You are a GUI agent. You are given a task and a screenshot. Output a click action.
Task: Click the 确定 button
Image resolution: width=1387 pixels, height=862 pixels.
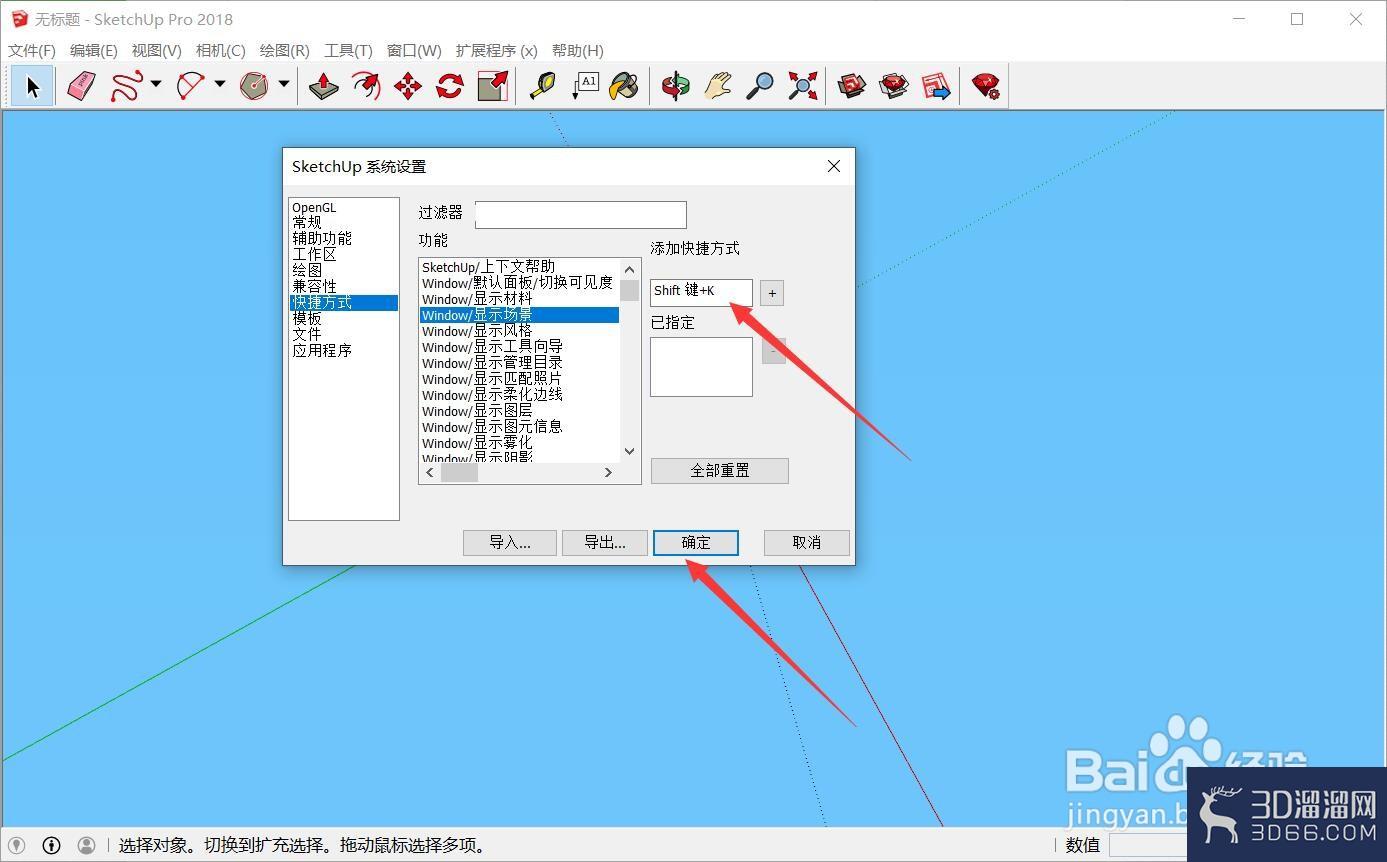tap(696, 543)
